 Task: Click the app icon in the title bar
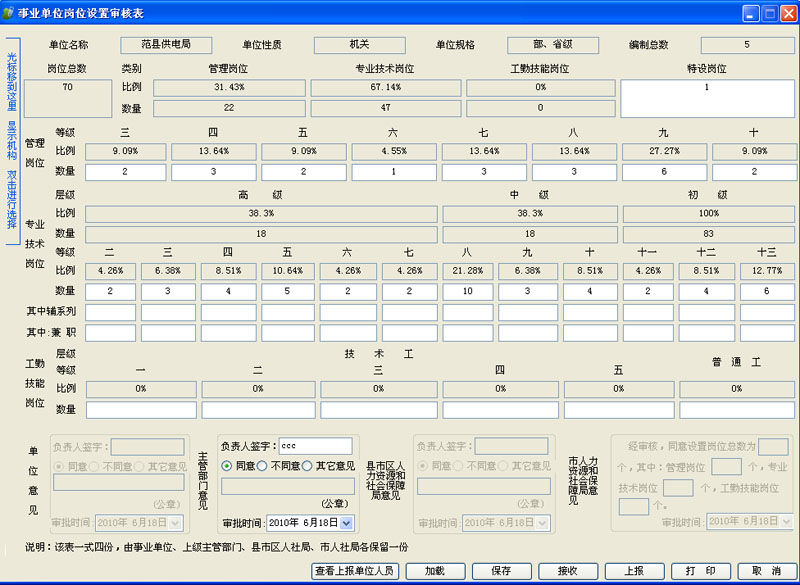click(7, 13)
